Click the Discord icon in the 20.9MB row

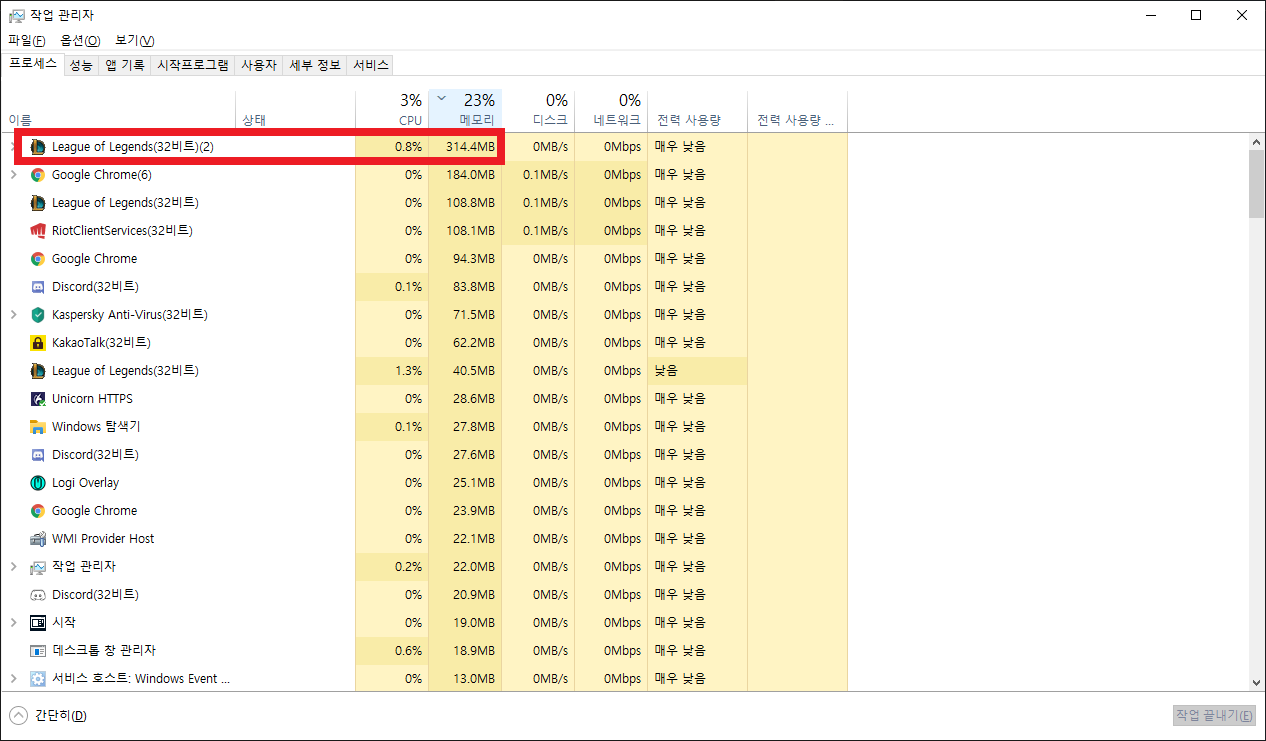click(x=38, y=595)
